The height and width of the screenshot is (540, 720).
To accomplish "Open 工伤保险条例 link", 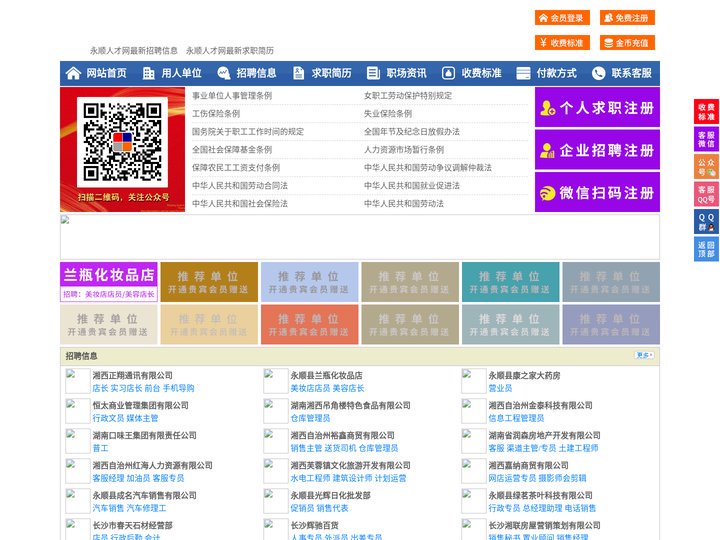I will coord(216,113).
